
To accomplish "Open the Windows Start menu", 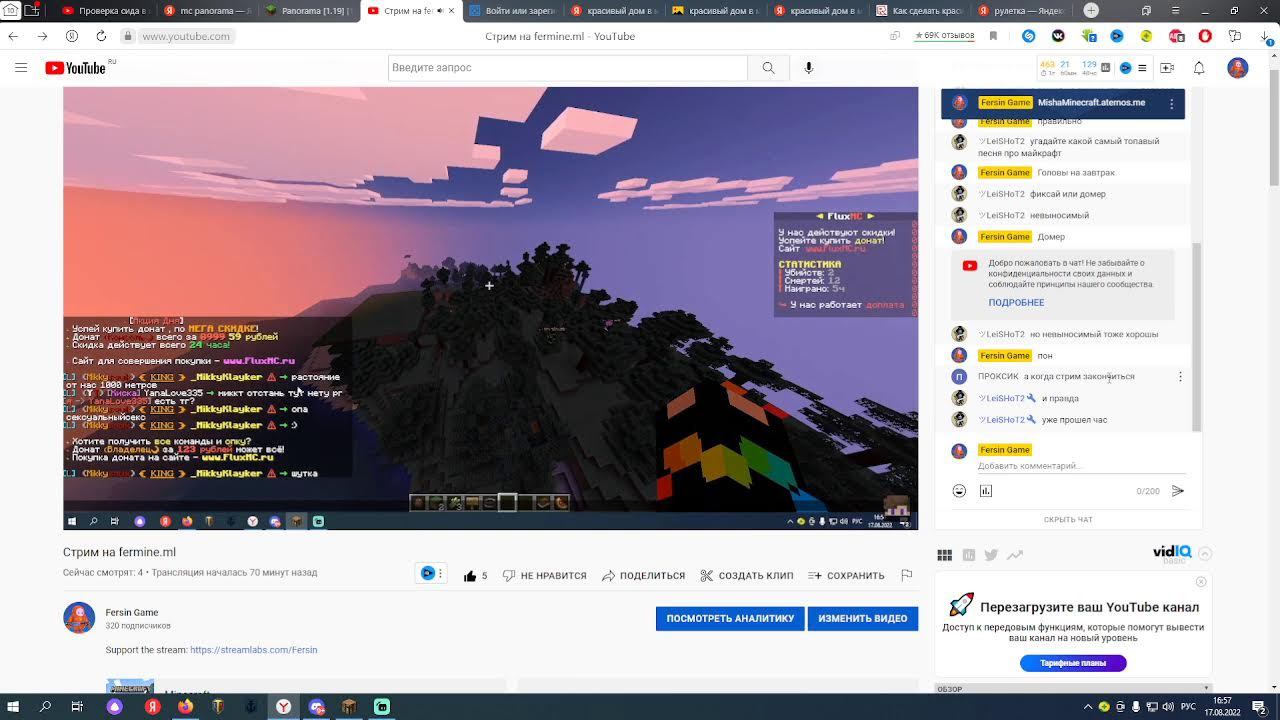I will pos(14,707).
